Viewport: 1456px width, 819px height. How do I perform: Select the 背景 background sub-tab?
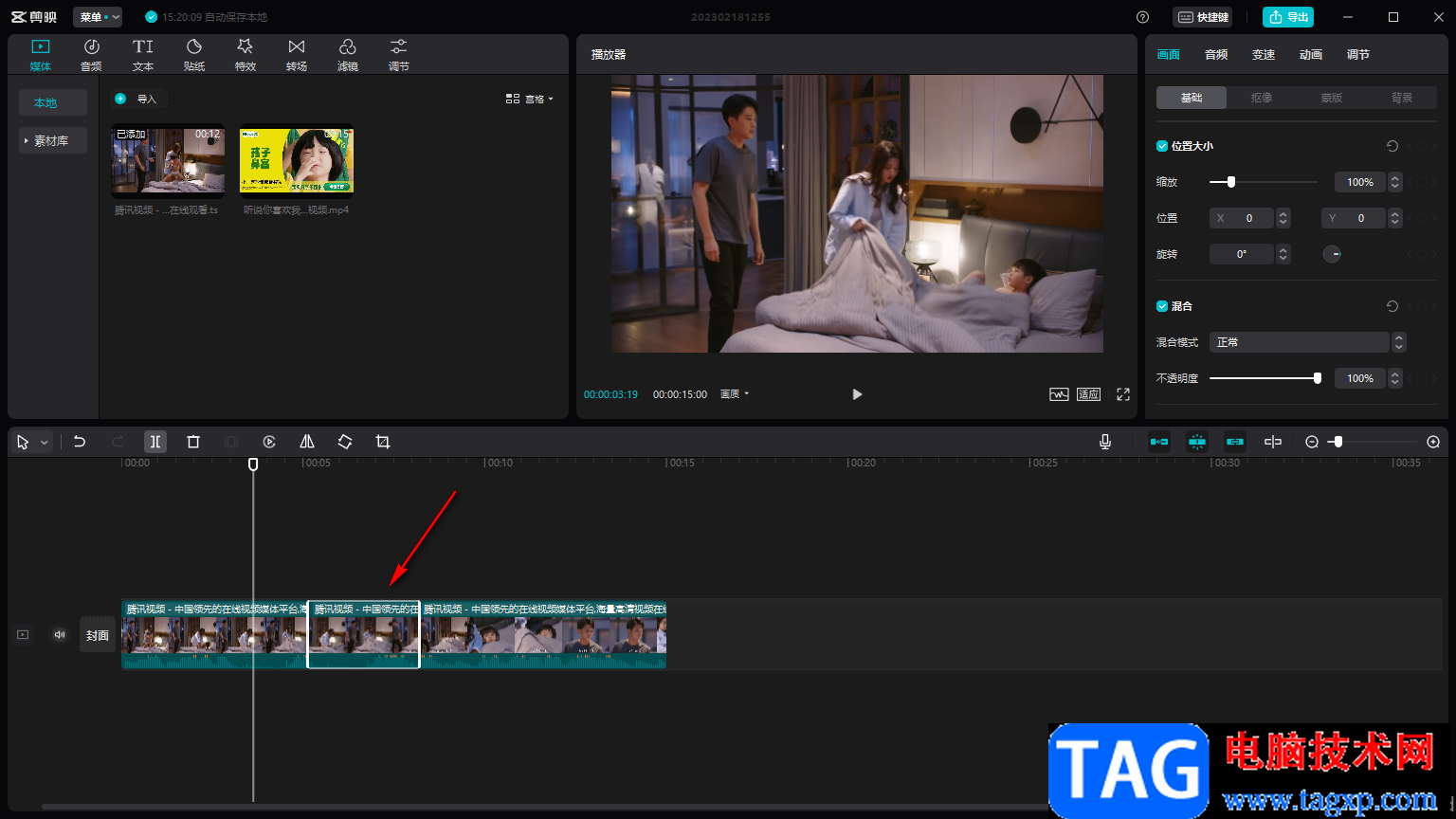1402,98
